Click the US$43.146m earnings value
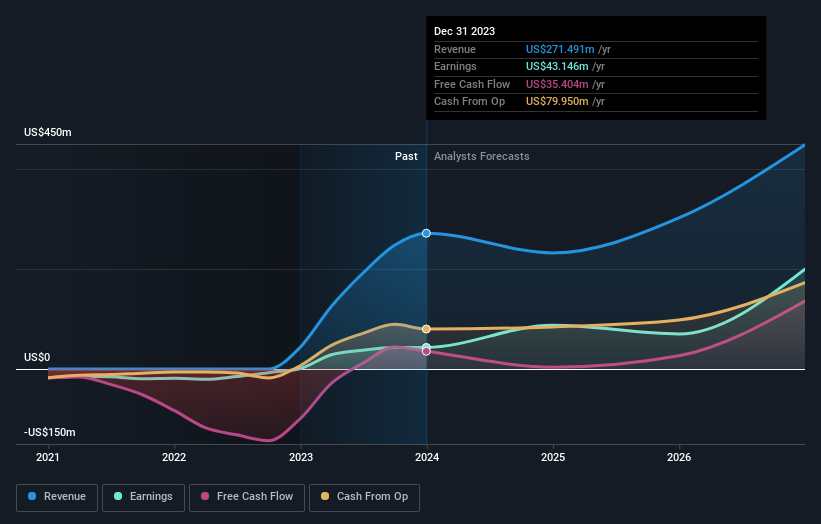The width and height of the screenshot is (821, 524). tap(557, 66)
